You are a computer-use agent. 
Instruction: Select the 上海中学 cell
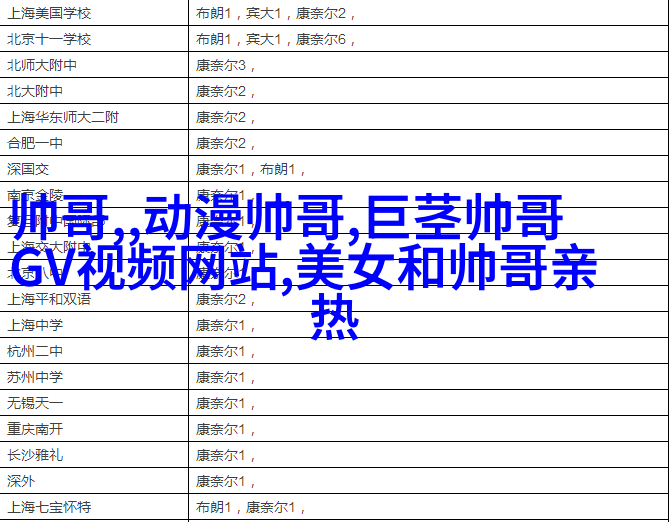click(x=94, y=325)
